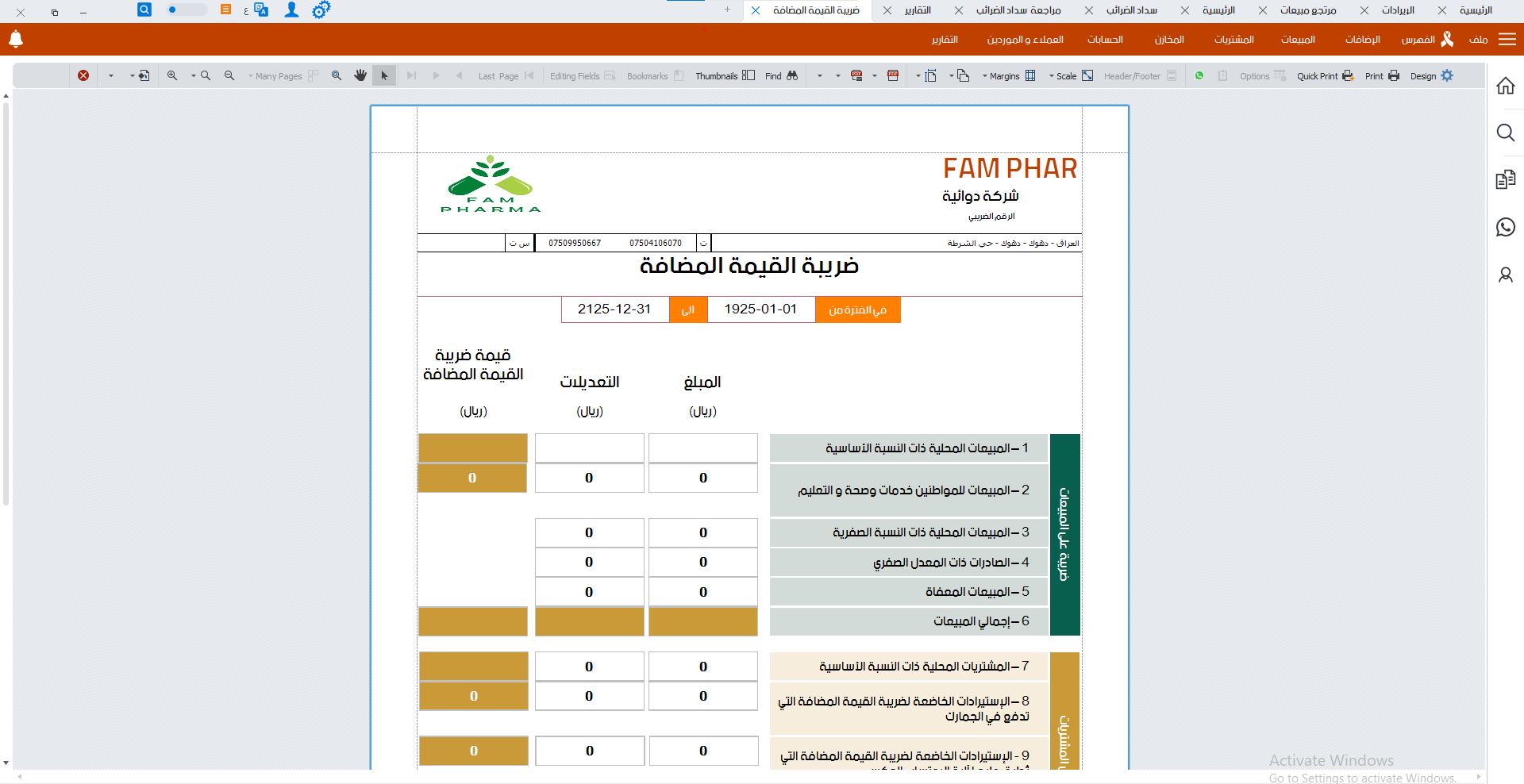
Task: Open the home icon in right sidebar
Action: coord(1506,86)
